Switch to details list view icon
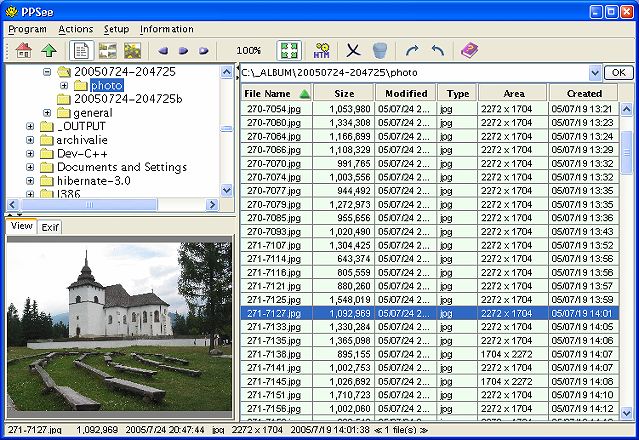This screenshot has width=639, height=440. coord(81,50)
